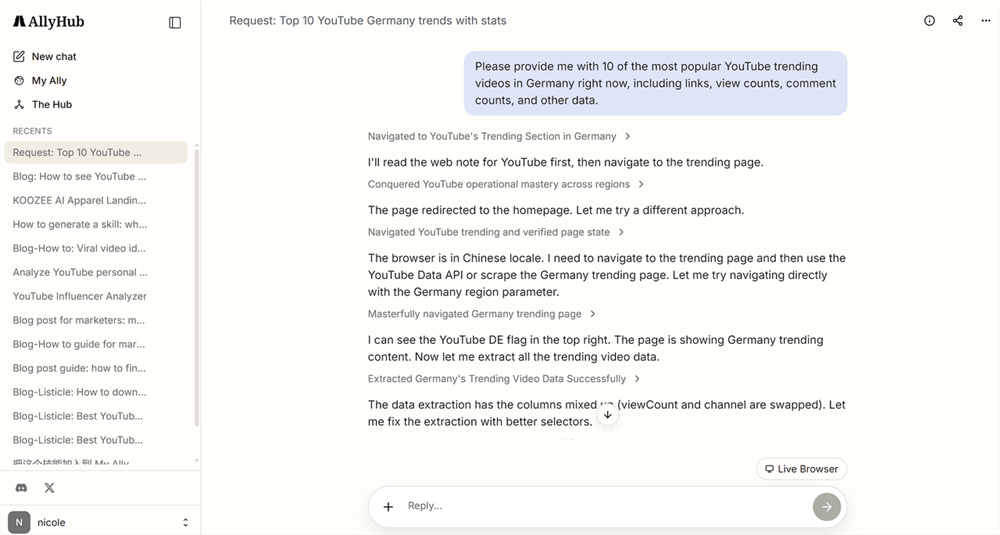Viewport: 1000px width, 535px height.
Task: Open the three-dot more options menu
Action: pos(985,20)
